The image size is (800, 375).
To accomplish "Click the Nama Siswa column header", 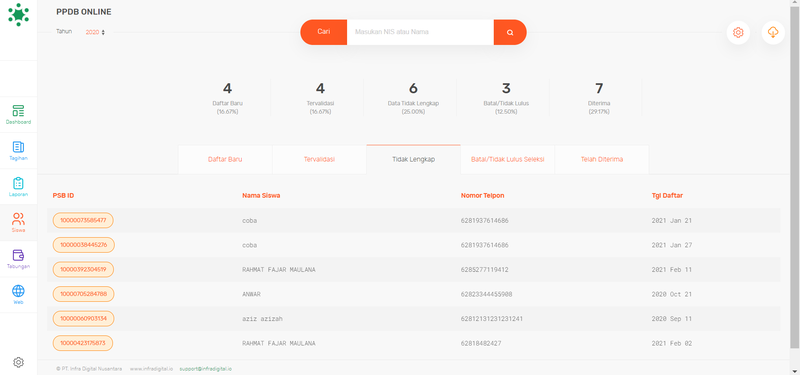I will [261, 195].
